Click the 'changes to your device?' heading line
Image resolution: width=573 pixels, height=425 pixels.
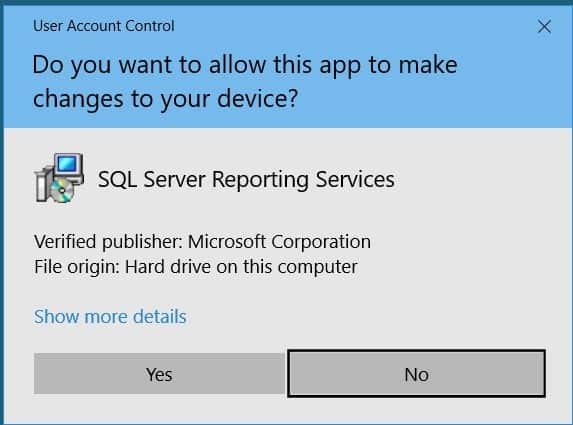click(x=166, y=99)
